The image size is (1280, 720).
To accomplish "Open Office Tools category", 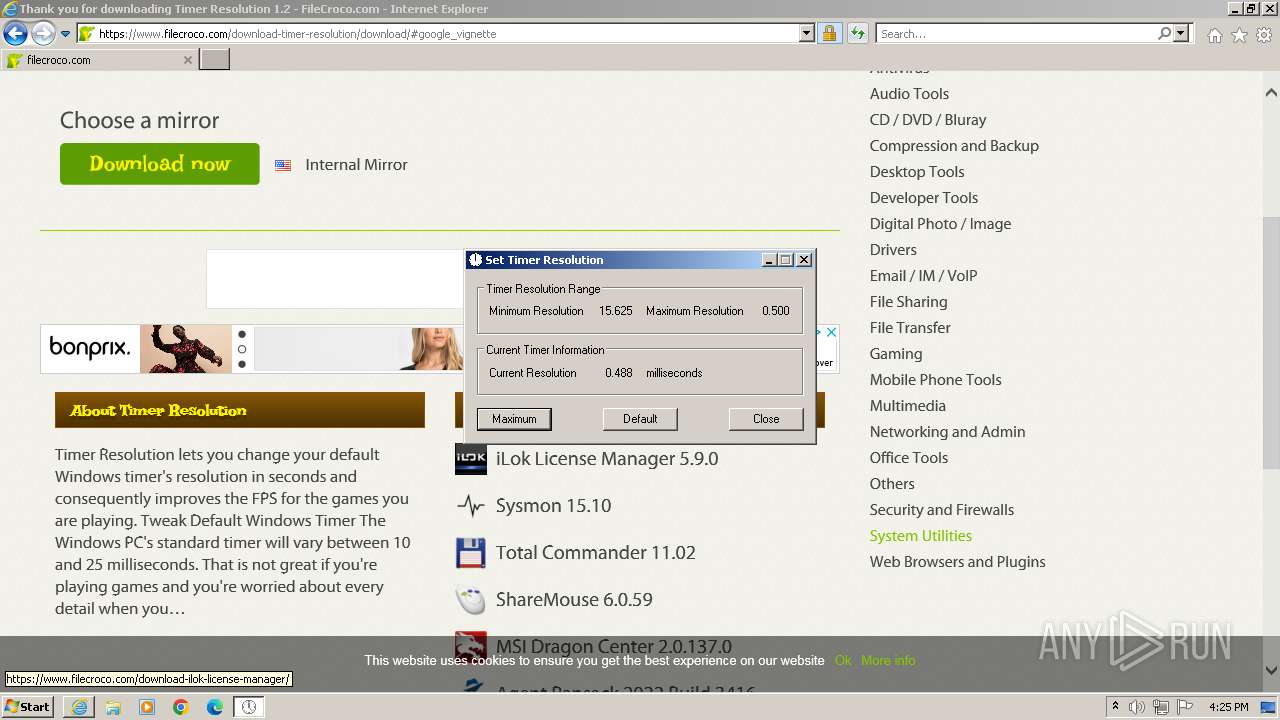I will click(908, 458).
